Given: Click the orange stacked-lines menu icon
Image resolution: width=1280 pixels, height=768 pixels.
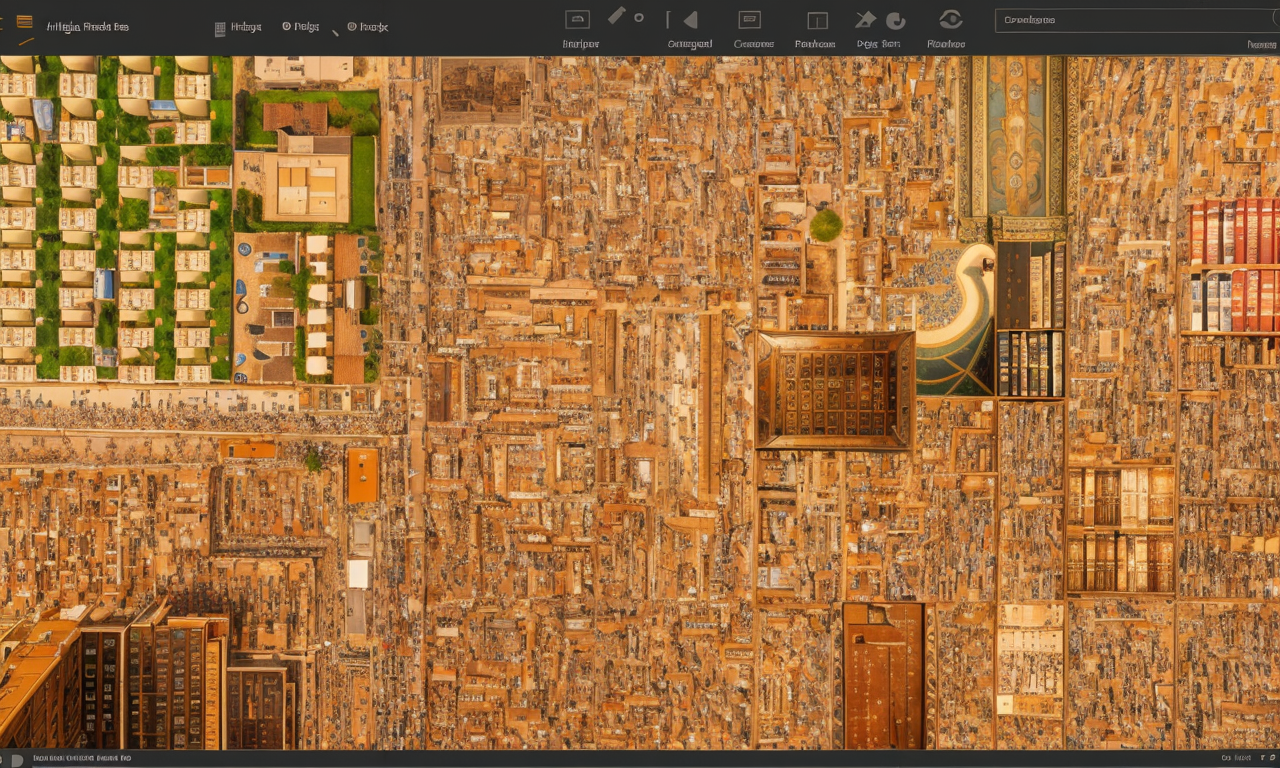Looking at the screenshot, I should coord(25,21).
